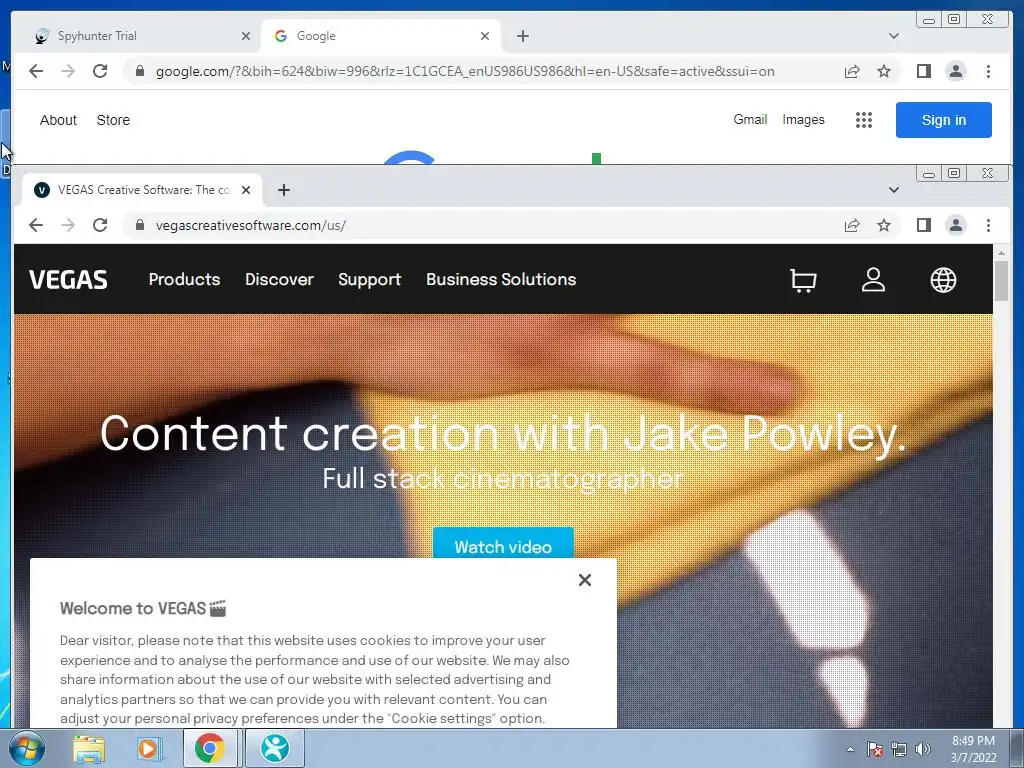Launch Windows Media Player from taskbar
Image resolution: width=1024 pixels, height=768 pixels.
tap(149, 748)
